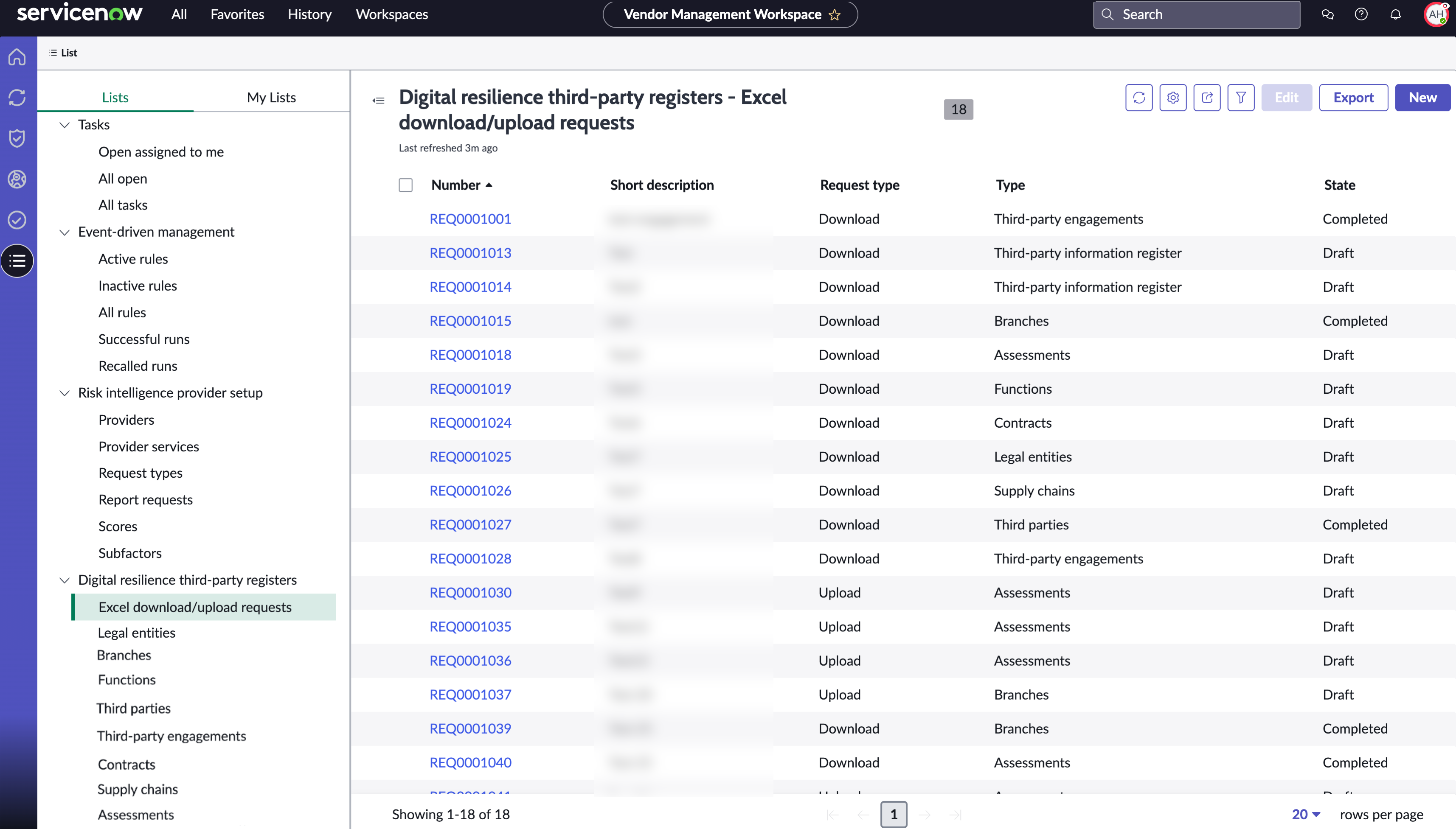Select all rows checkbox
The width and height of the screenshot is (1456, 829).
pos(405,185)
